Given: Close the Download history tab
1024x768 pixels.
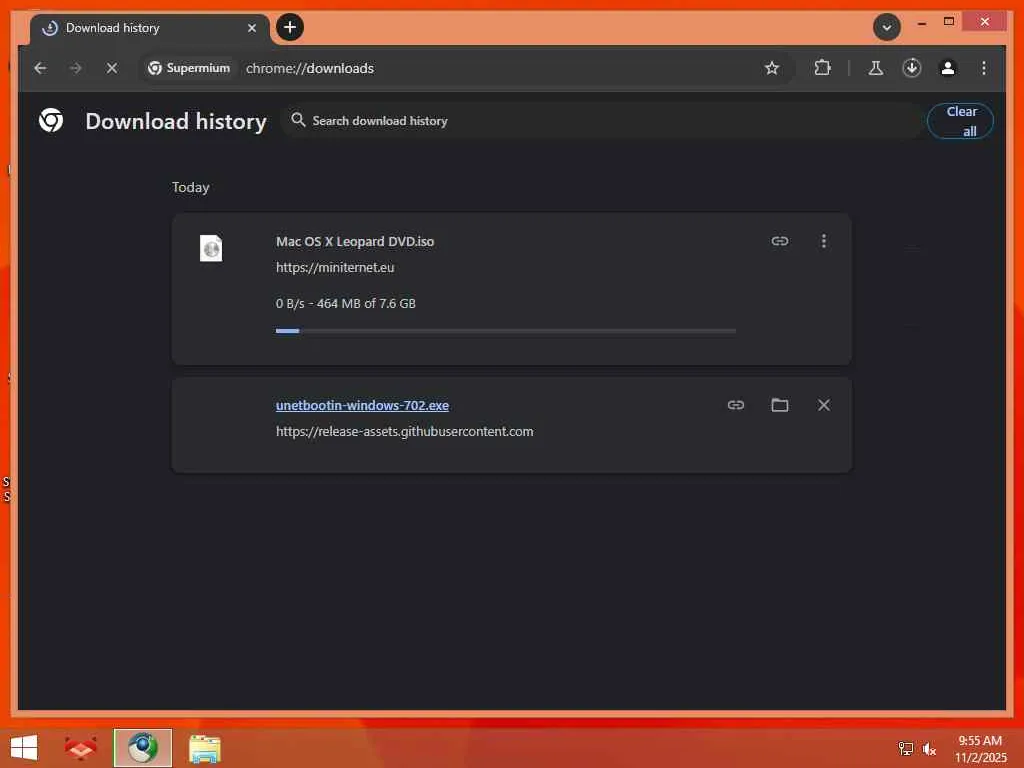Looking at the screenshot, I should [251, 28].
